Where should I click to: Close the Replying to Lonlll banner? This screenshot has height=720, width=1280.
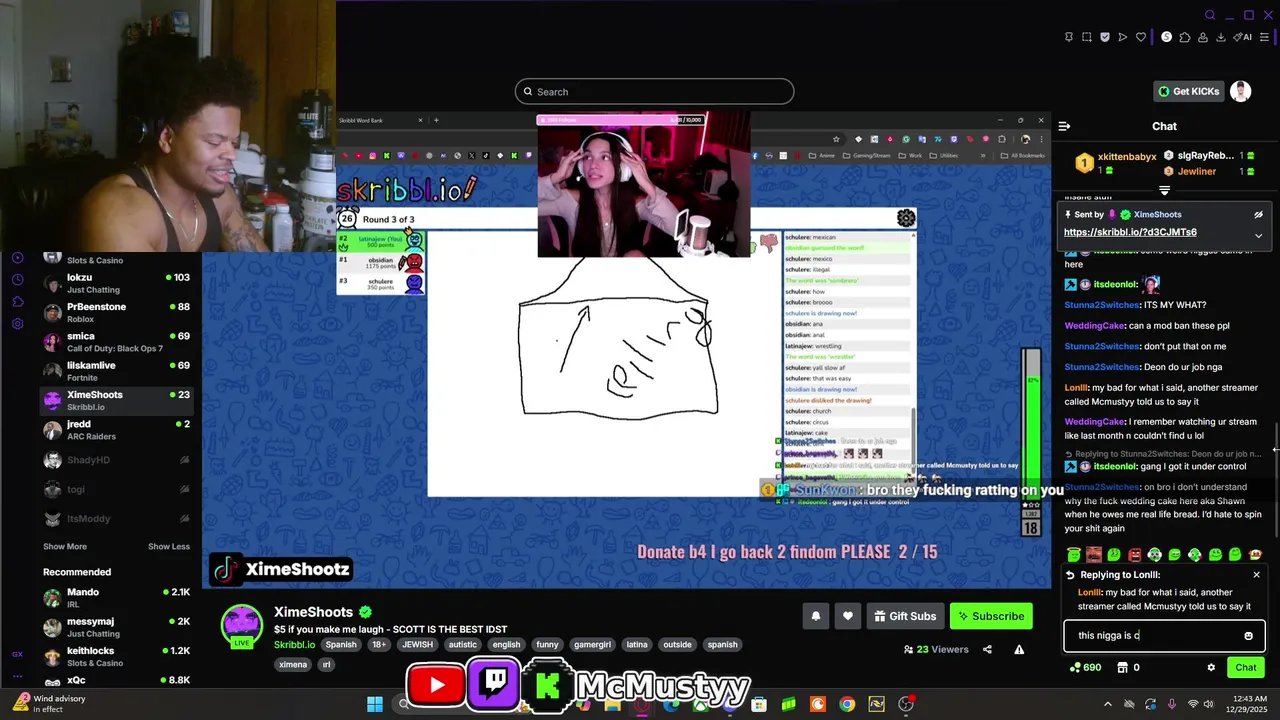[x=1257, y=575]
